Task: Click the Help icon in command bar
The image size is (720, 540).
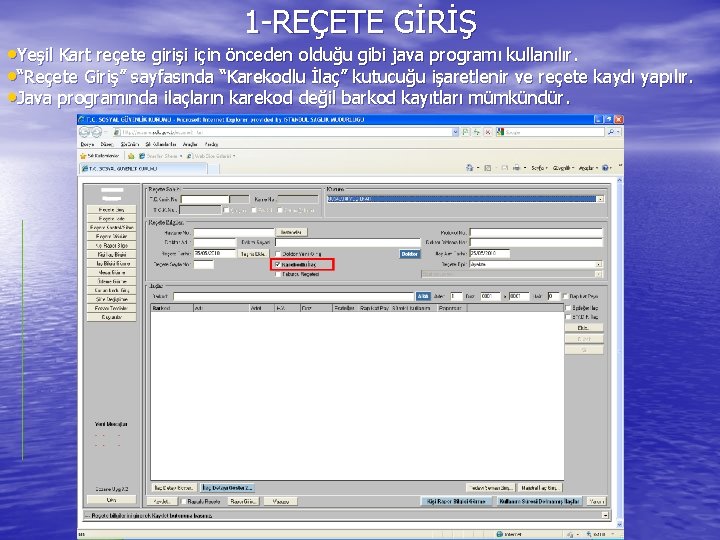Action: 605,168
